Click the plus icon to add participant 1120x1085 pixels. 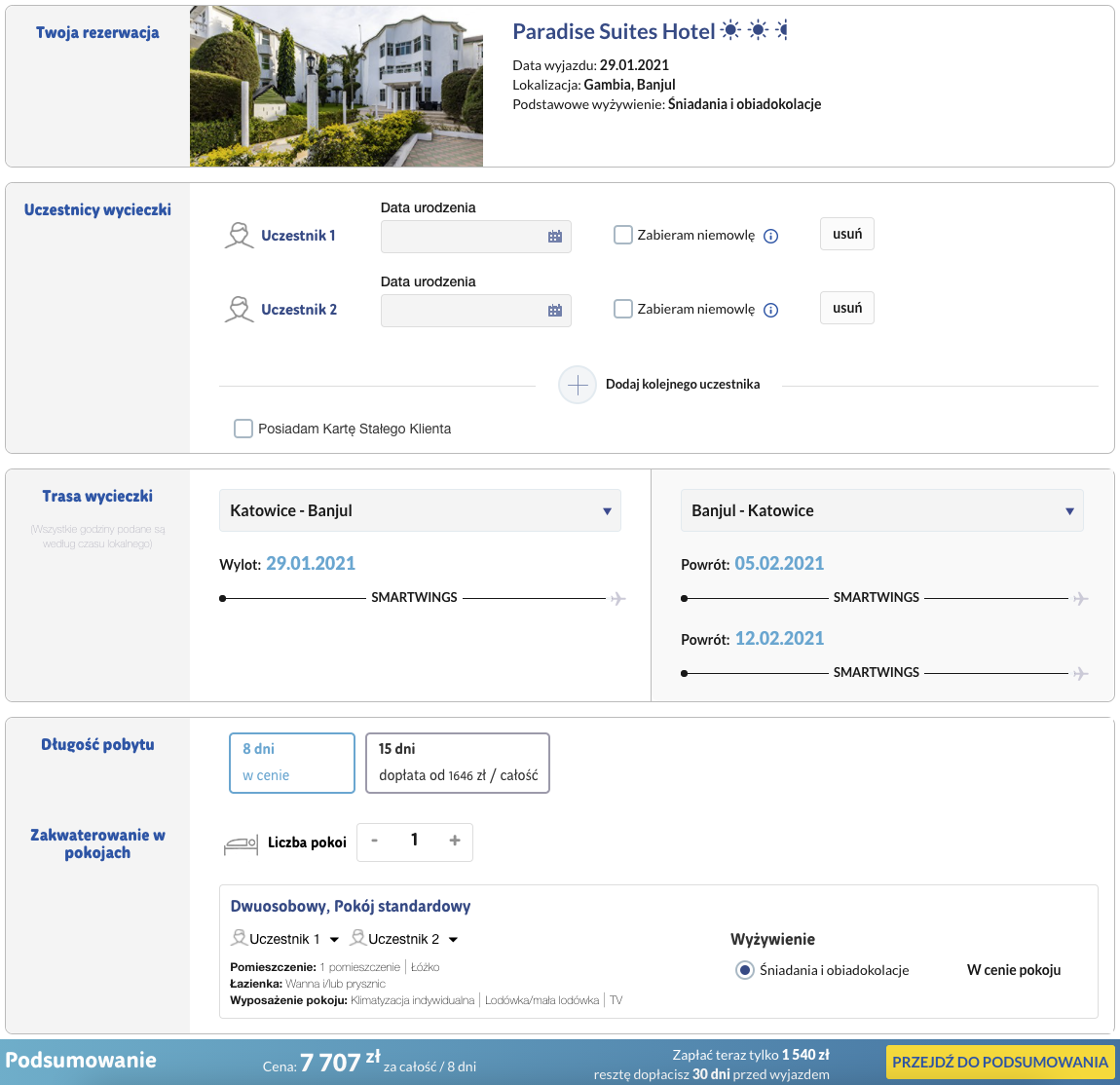(578, 385)
